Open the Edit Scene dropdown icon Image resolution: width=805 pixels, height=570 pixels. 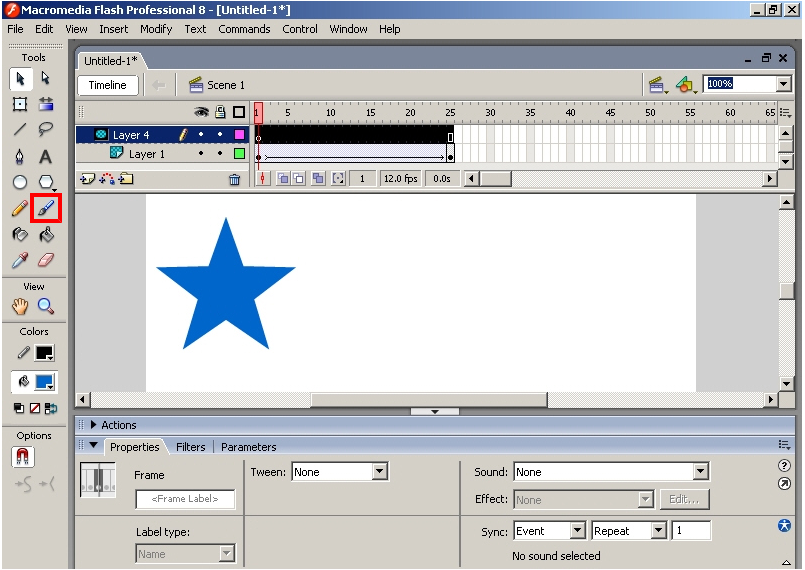658,85
